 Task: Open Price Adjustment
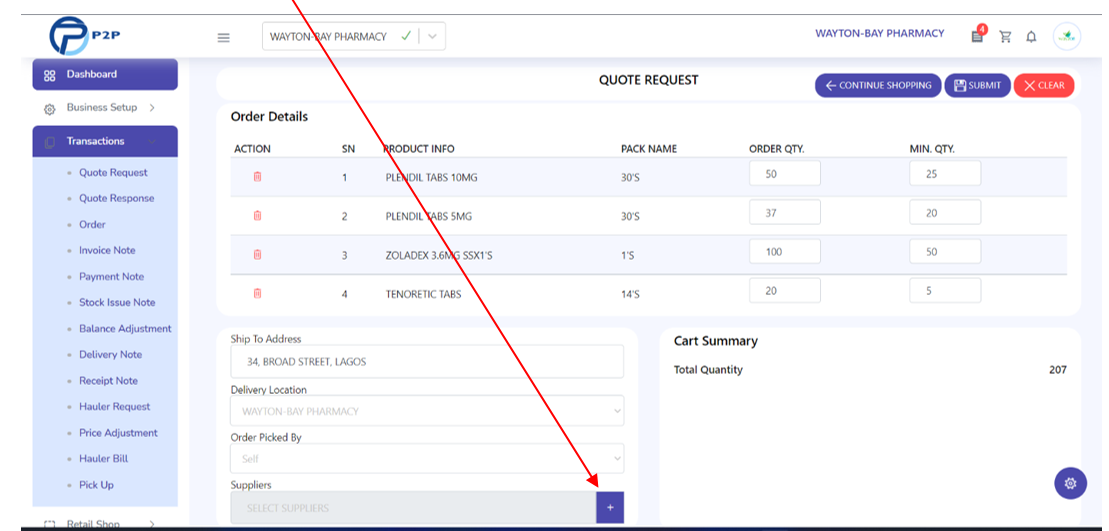point(118,433)
